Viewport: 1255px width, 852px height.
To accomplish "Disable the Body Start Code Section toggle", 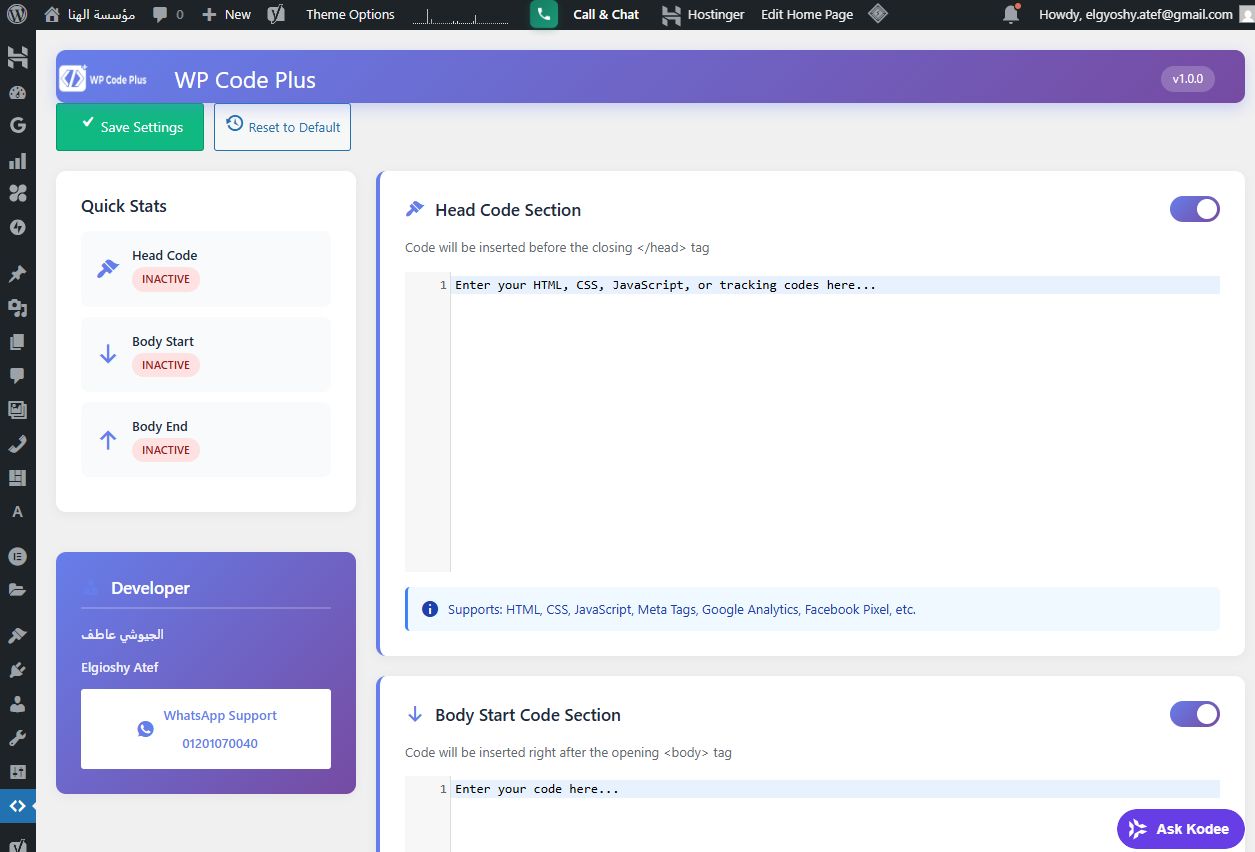I will tap(1195, 714).
